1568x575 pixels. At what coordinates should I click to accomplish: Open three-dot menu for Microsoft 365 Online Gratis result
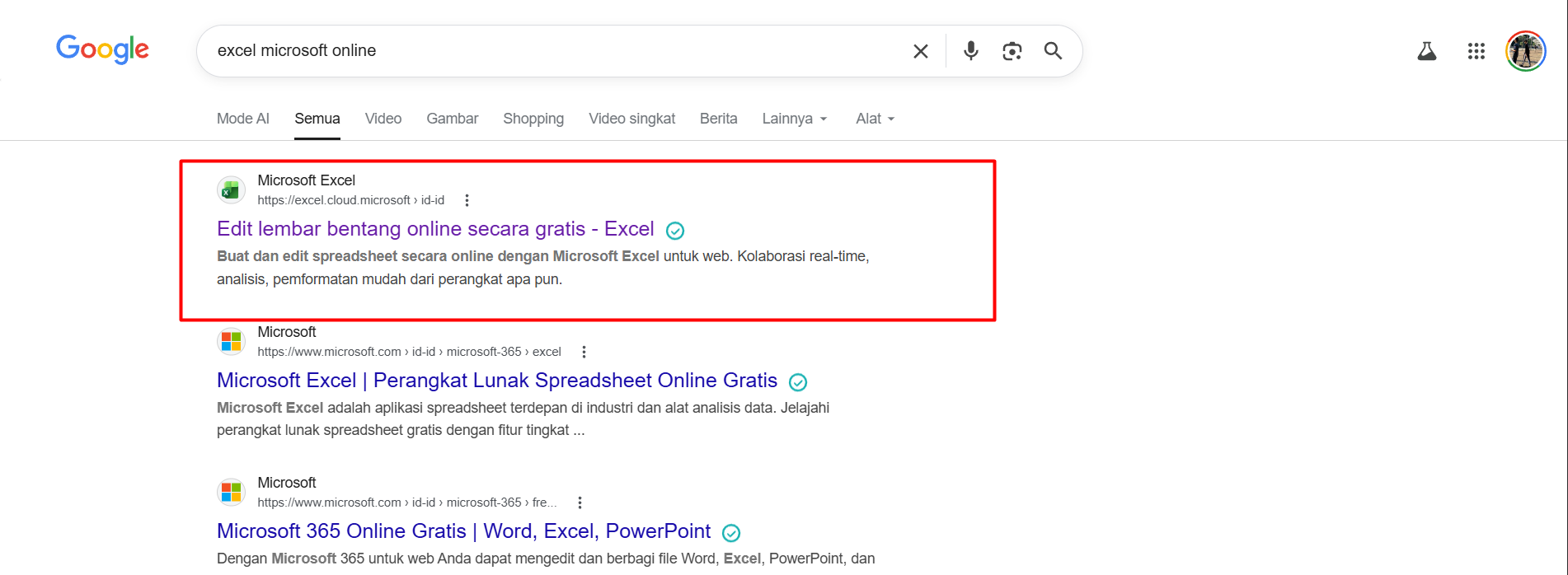[x=580, y=503]
